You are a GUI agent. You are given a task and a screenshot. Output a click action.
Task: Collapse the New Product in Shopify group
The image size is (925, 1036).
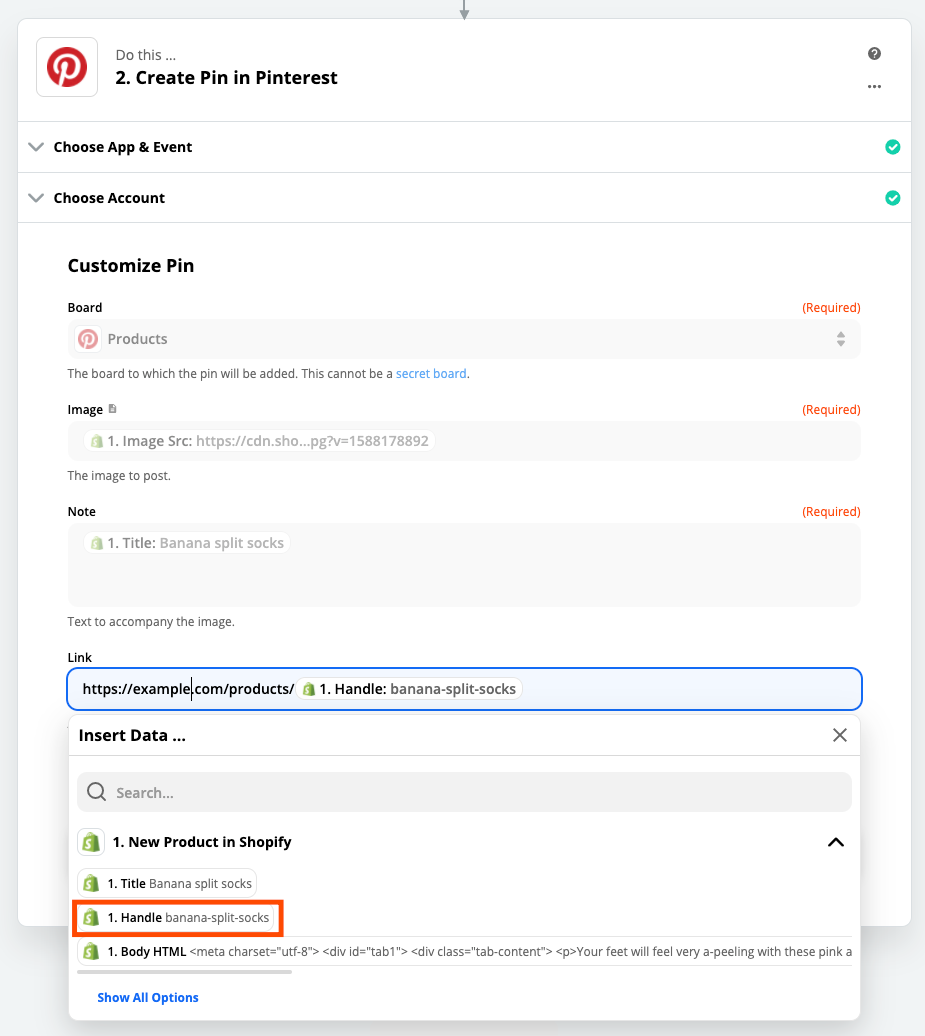click(x=836, y=842)
